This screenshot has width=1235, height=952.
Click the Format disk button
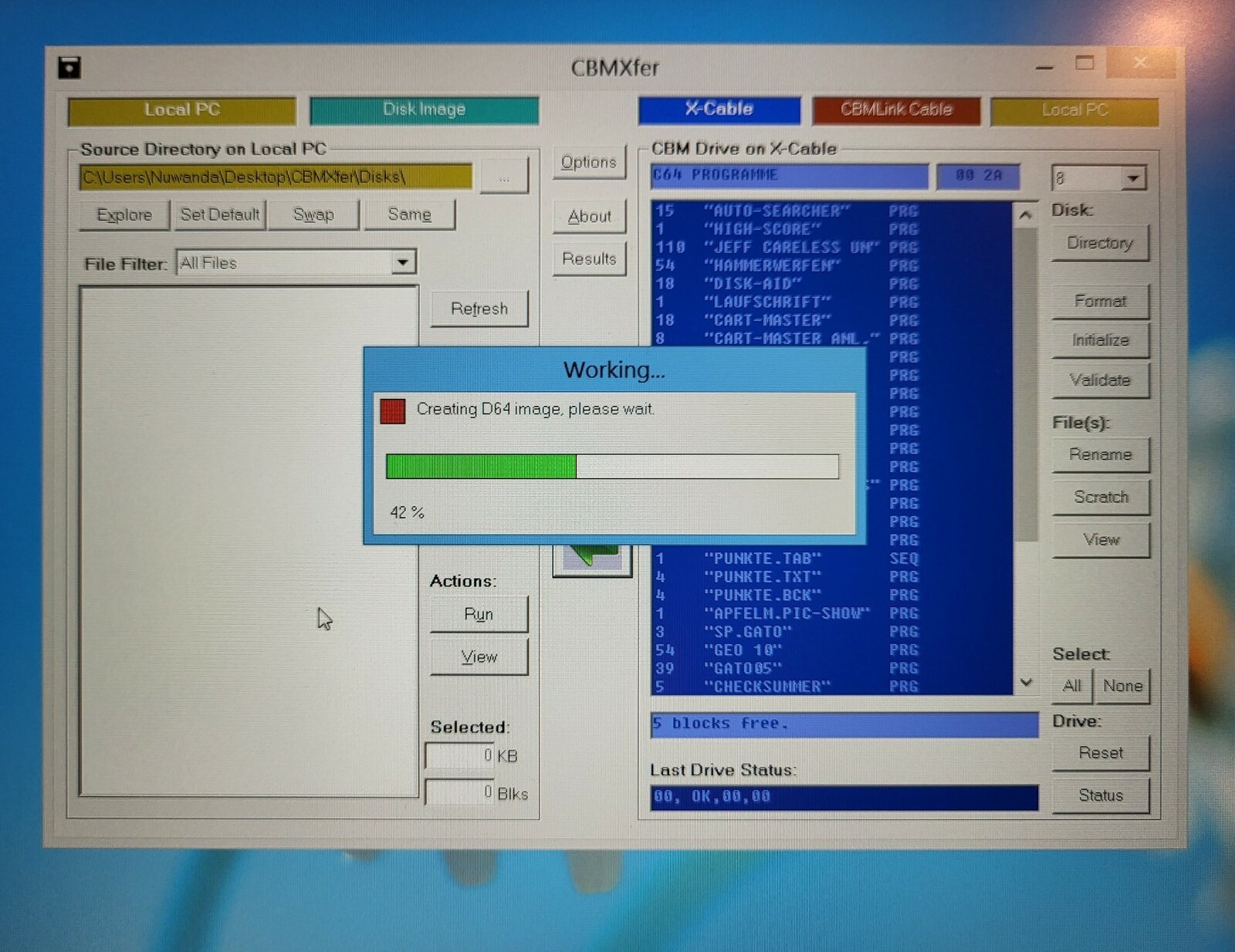(1100, 302)
